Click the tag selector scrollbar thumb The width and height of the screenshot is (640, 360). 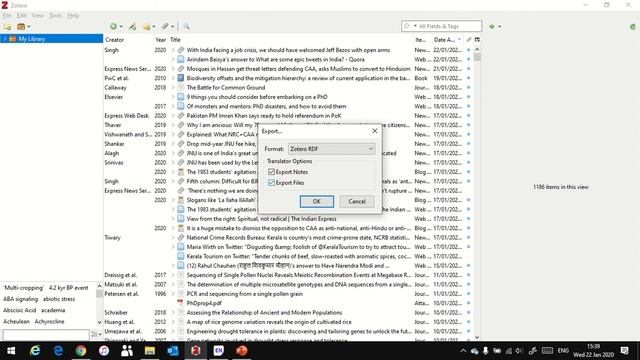(99, 293)
